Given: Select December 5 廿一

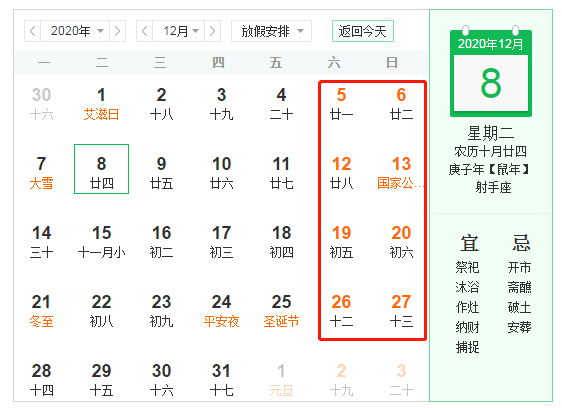Looking at the screenshot, I should click(x=341, y=104).
